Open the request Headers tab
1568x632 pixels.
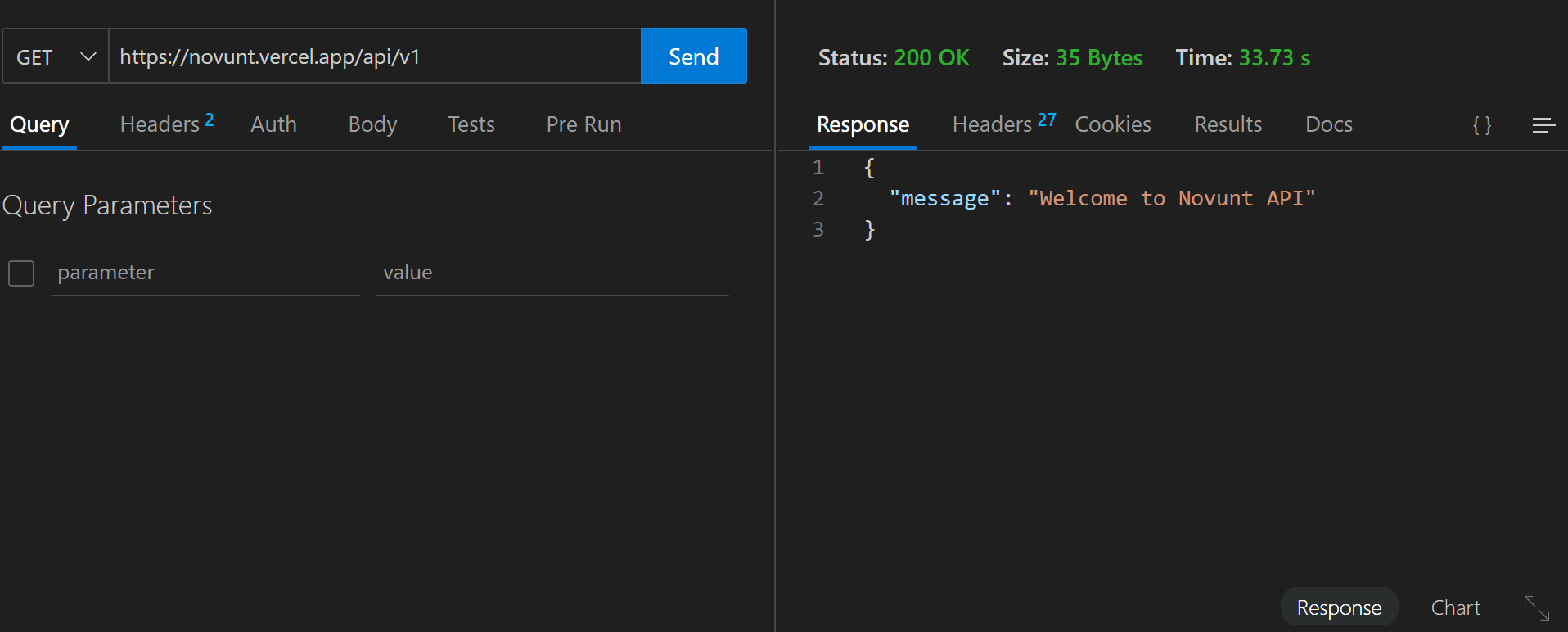167,124
